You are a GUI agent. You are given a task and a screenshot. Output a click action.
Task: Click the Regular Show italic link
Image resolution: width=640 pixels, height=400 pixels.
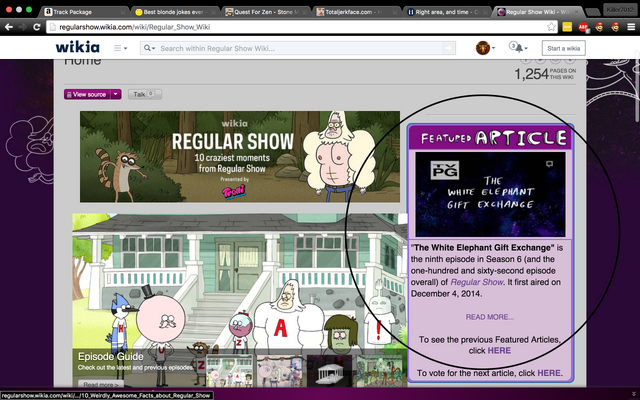(477, 282)
